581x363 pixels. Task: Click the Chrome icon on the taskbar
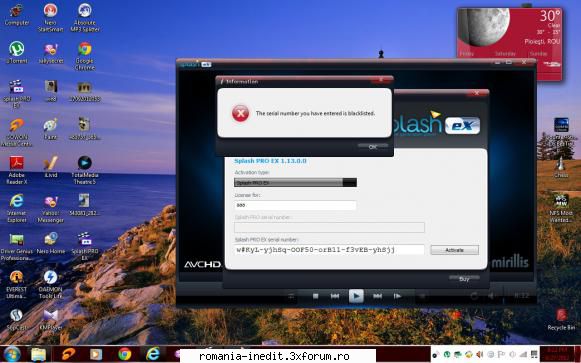point(124,355)
